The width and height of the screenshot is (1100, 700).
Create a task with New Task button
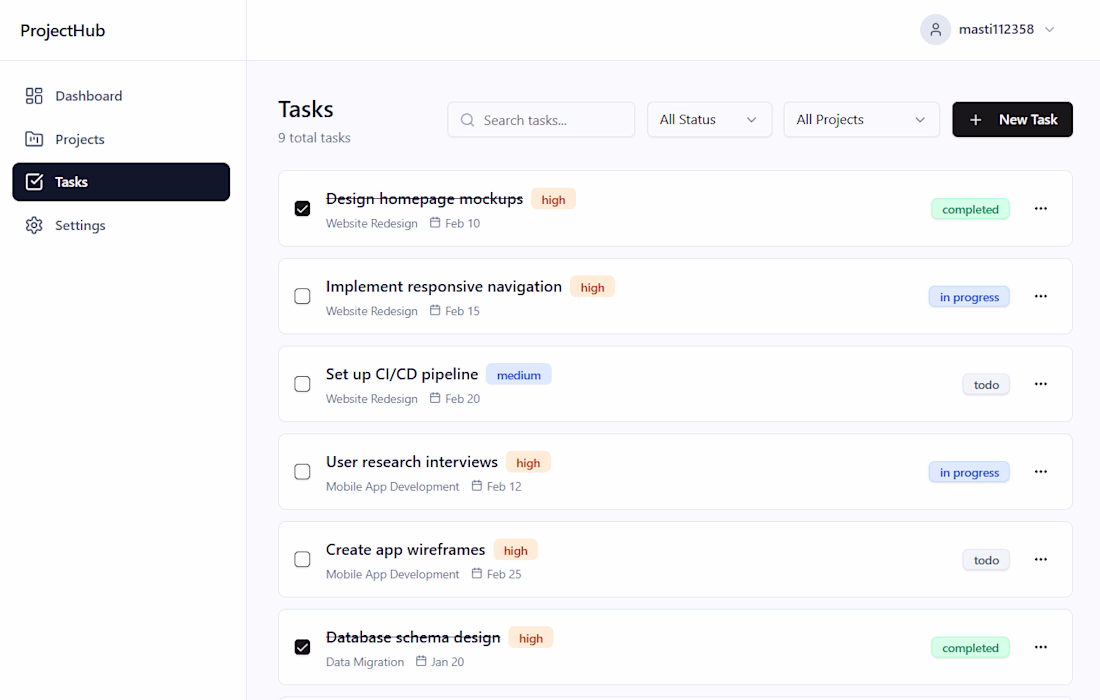1012,120
